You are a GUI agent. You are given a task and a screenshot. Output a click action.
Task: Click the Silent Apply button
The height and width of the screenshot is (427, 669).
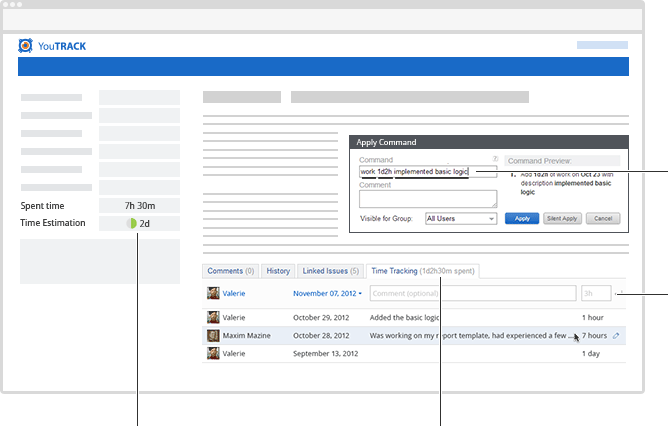tap(562, 218)
